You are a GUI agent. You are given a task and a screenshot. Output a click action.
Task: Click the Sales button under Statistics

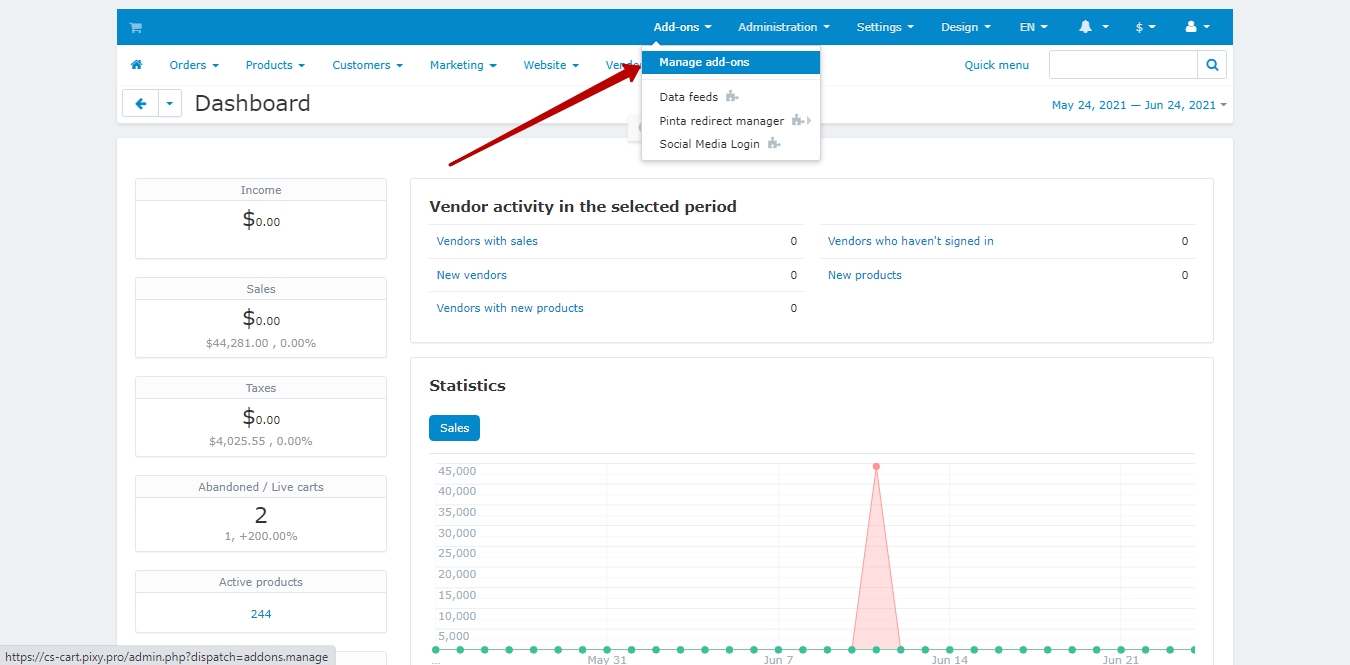[x=454, y=428]
